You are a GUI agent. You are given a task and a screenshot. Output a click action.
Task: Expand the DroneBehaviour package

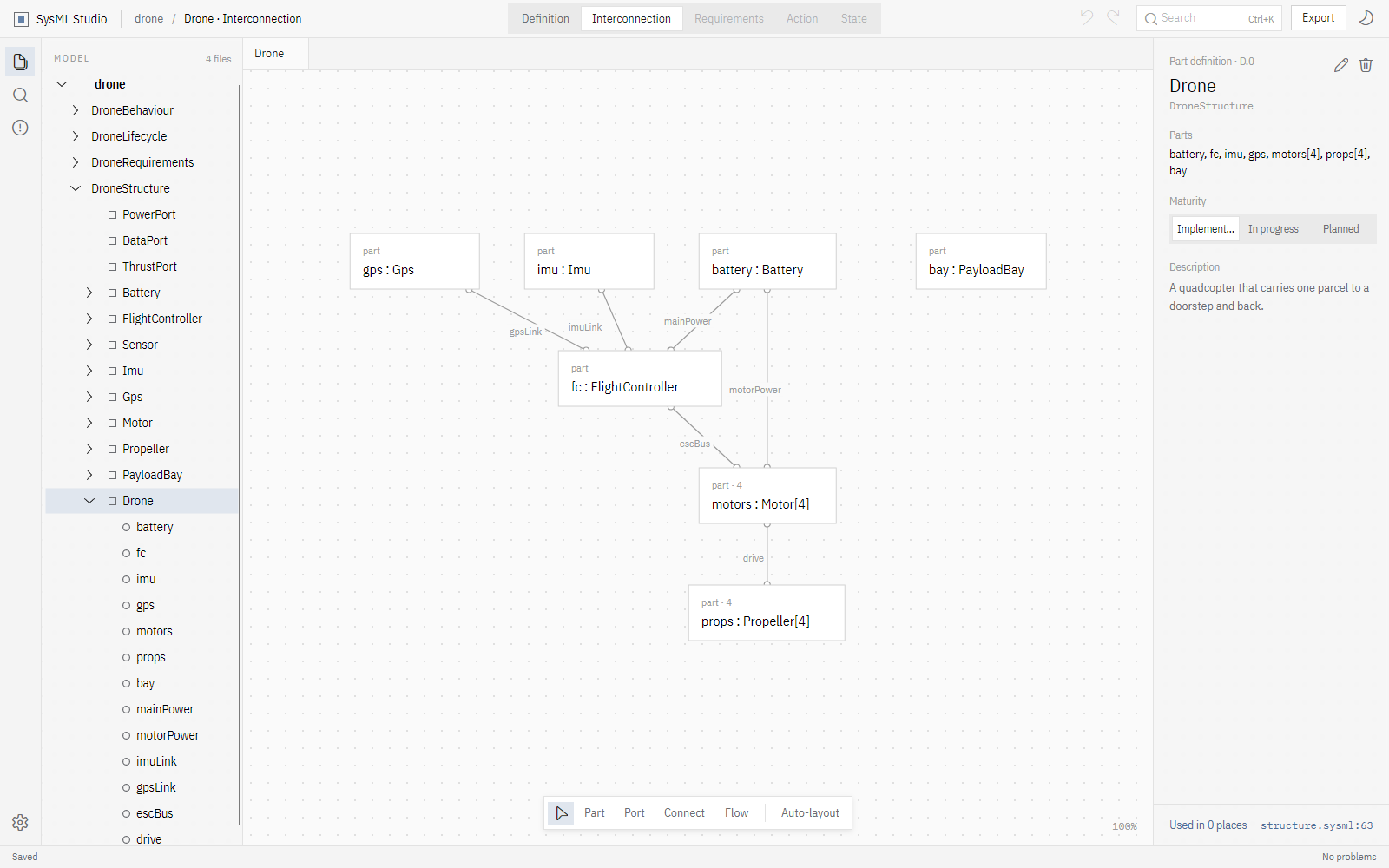click(76, 110)
